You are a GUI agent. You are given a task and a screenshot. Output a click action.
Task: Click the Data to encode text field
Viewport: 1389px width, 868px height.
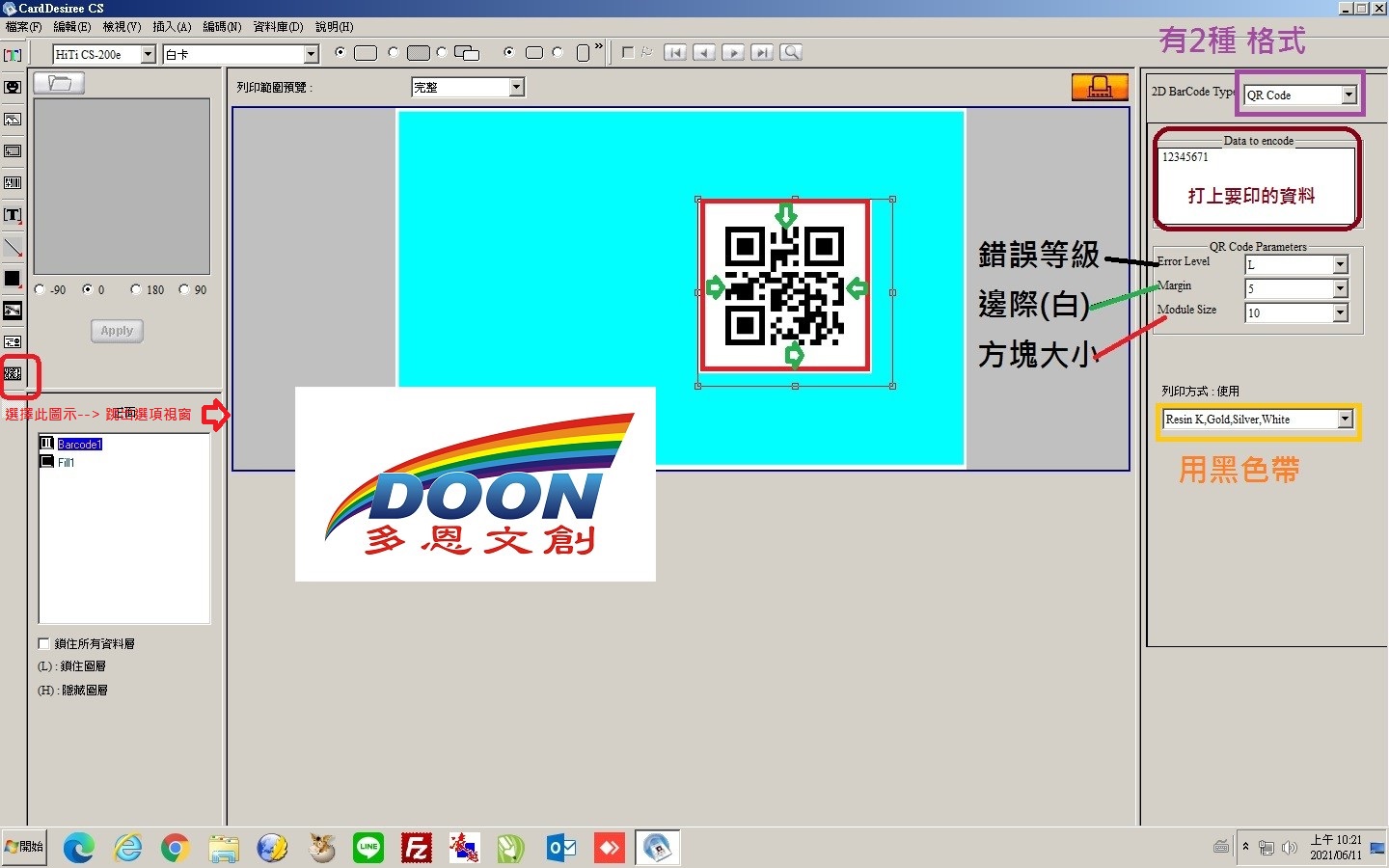1257,186
